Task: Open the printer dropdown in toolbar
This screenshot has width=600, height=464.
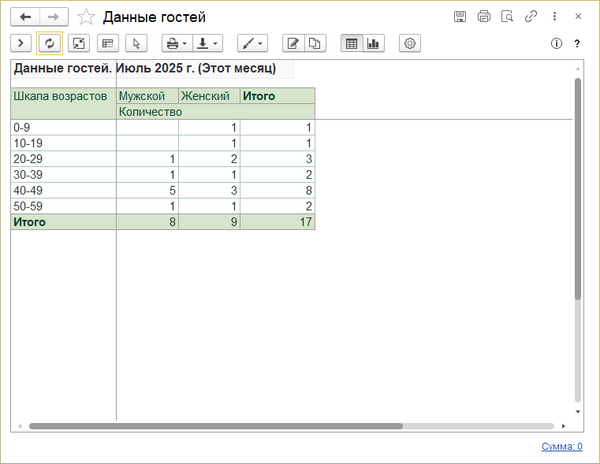Action: (x=177, y=43)
